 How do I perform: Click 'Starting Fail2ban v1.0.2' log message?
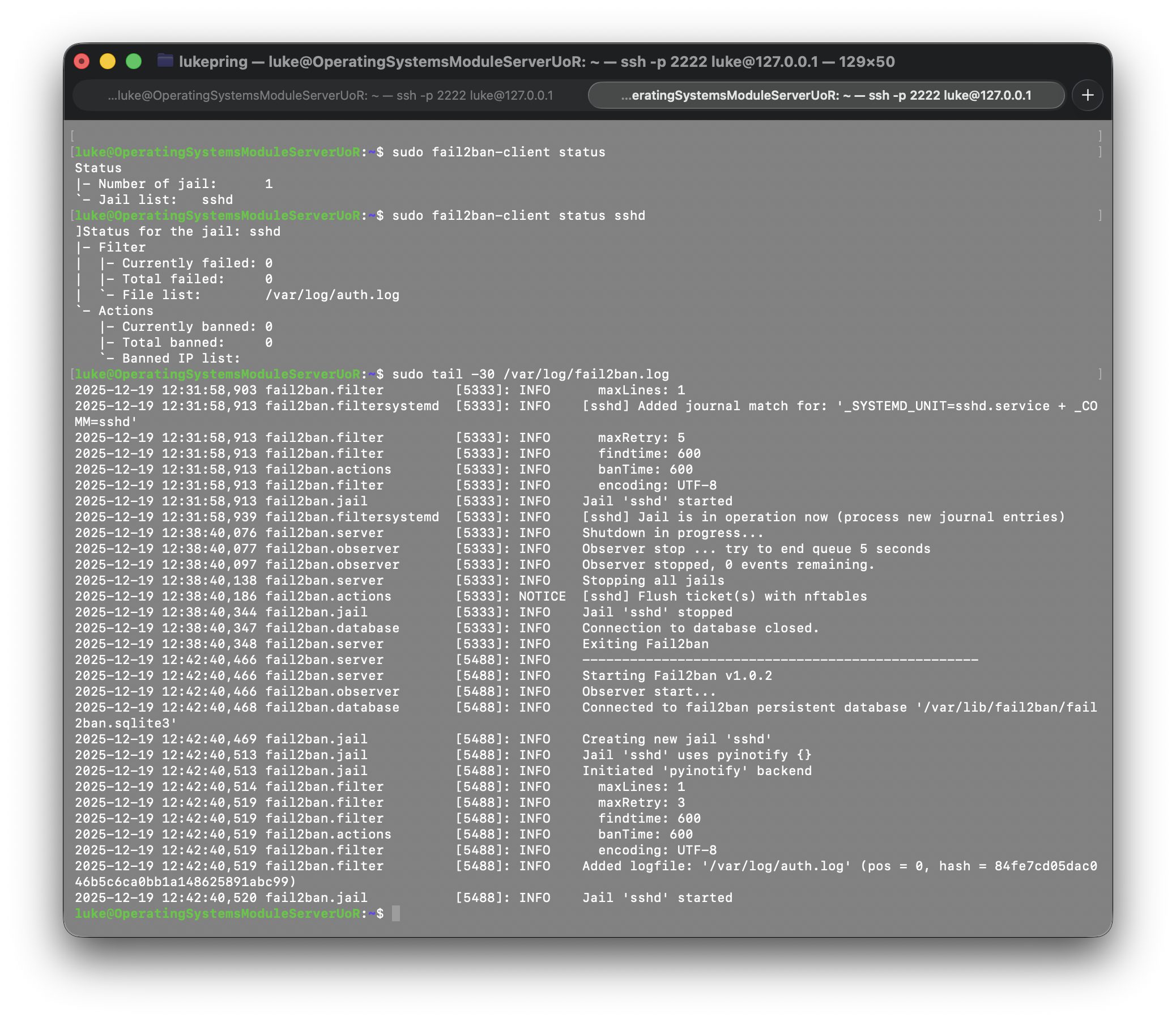point(676,676)
